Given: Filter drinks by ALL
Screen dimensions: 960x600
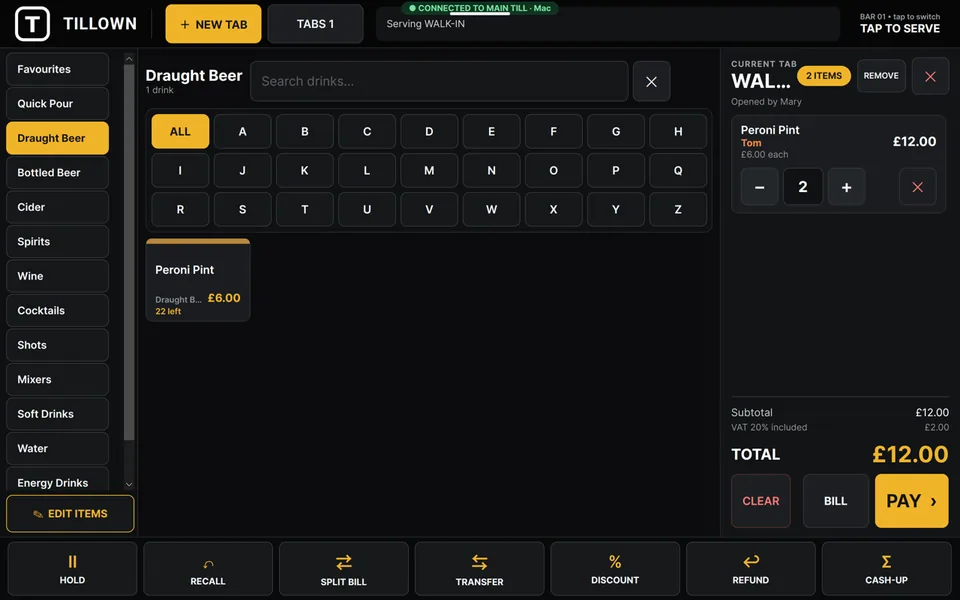Looking at the screenshot, I should click(x=180, y=132).
